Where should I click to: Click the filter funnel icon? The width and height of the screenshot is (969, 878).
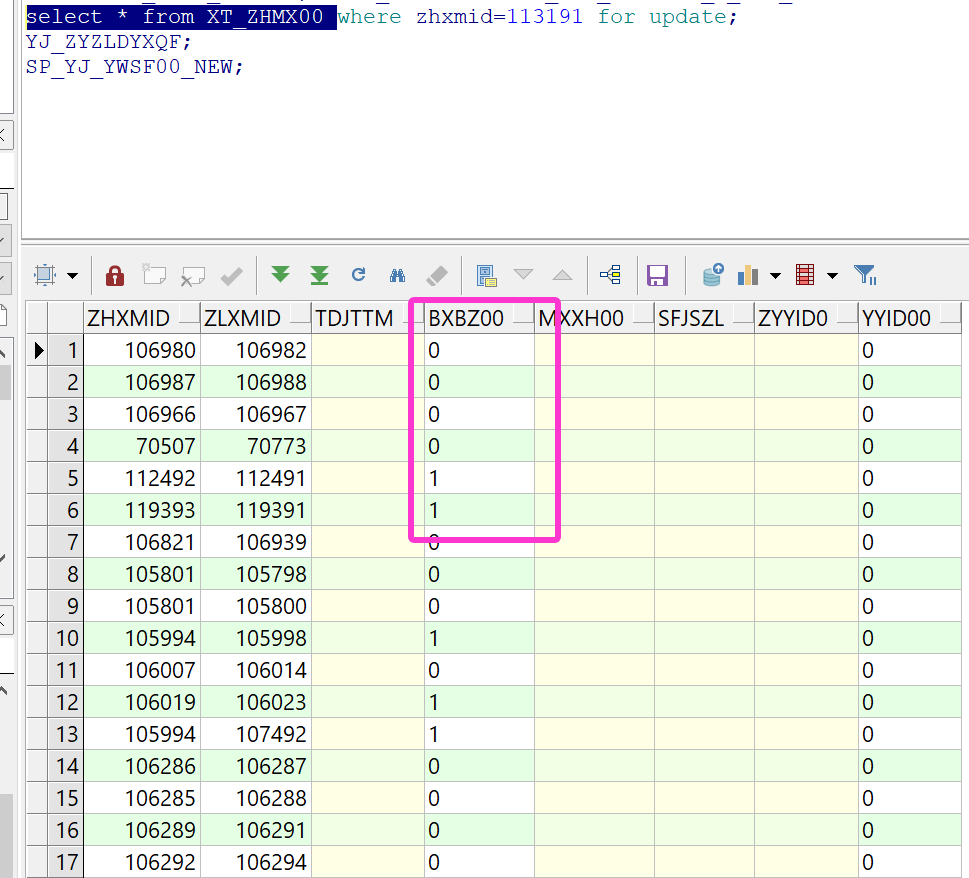click(x=865, y=275)
